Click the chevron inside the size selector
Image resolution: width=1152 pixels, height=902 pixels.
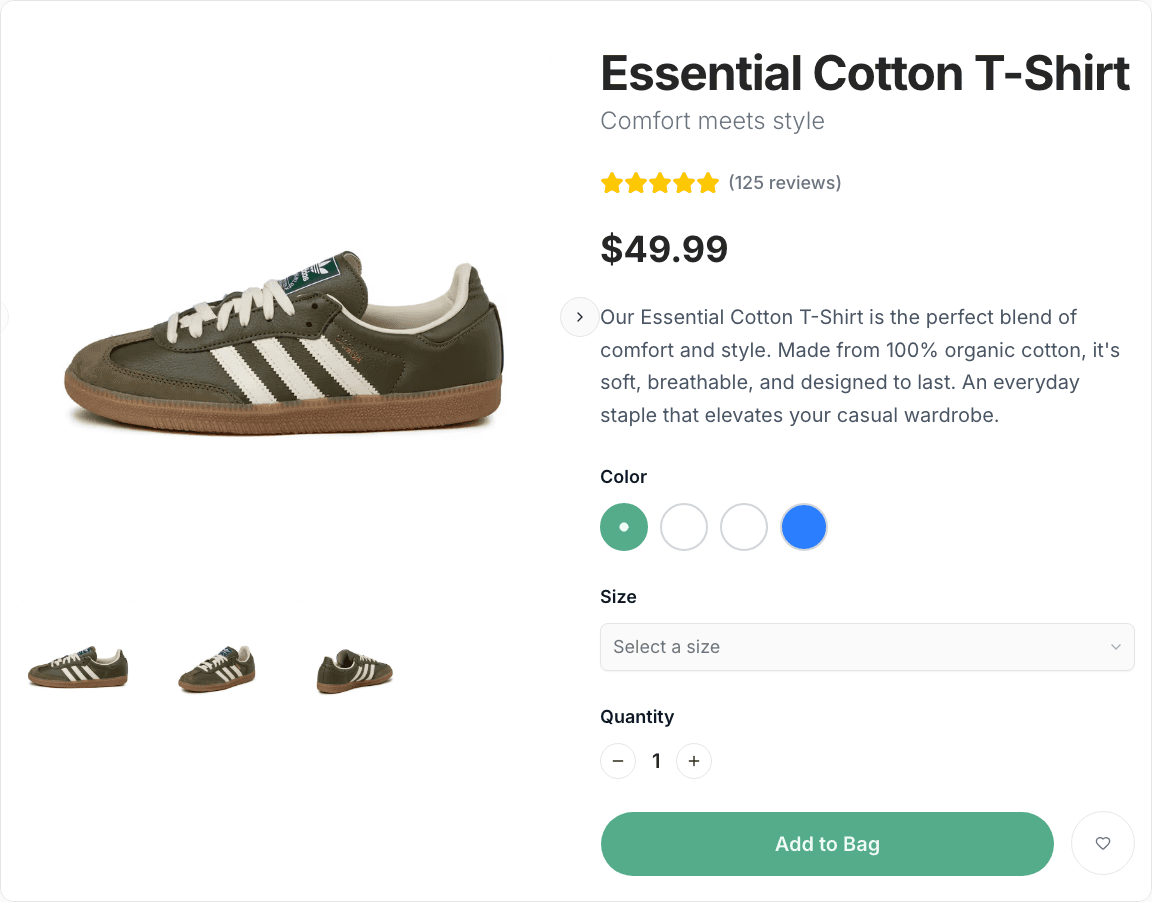1116,647
